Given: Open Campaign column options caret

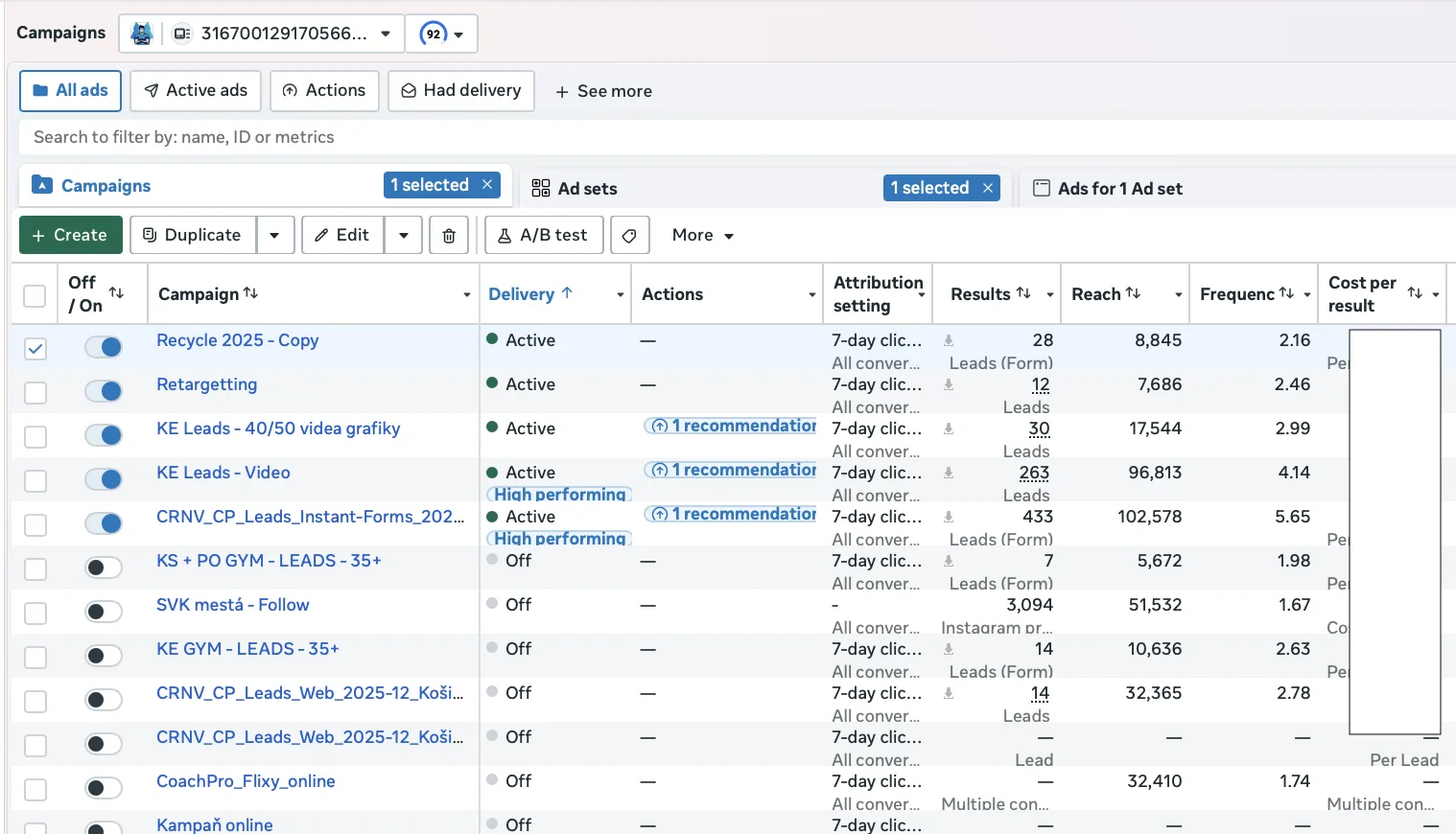Looking at the screenshot, I should coord(466,295).
